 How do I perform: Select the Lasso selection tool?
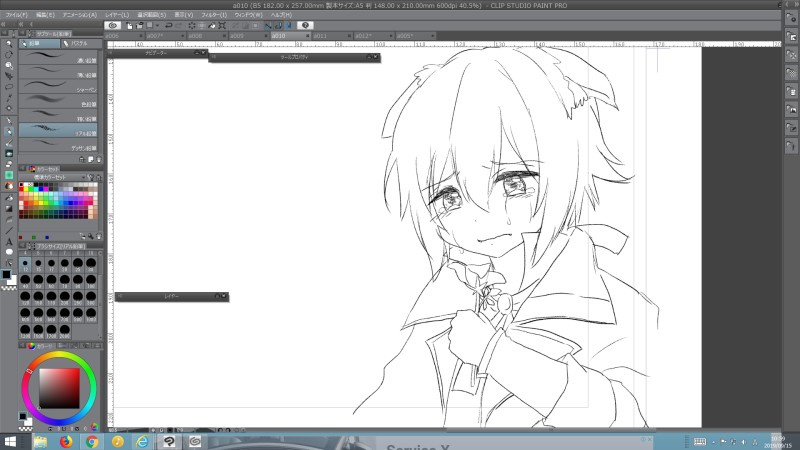coord(9,87)
